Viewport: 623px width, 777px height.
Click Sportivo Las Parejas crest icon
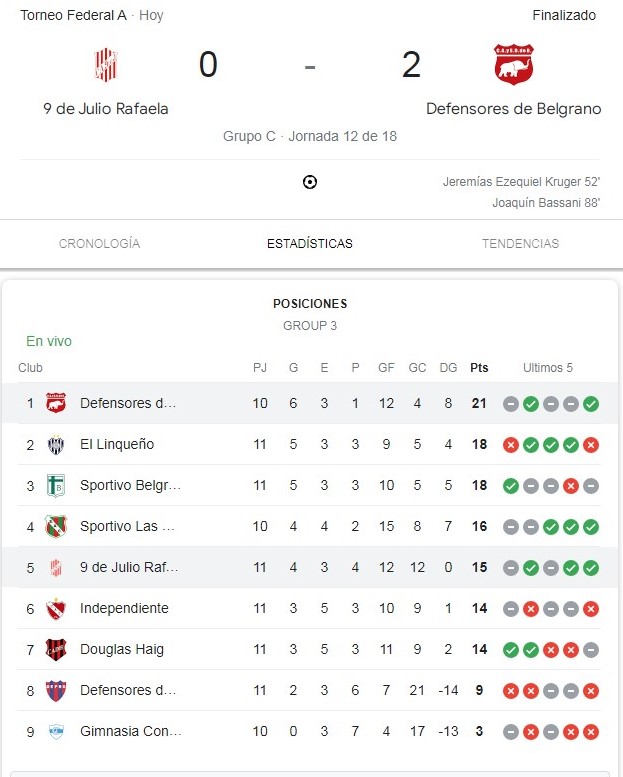click(x=56, y=527)
